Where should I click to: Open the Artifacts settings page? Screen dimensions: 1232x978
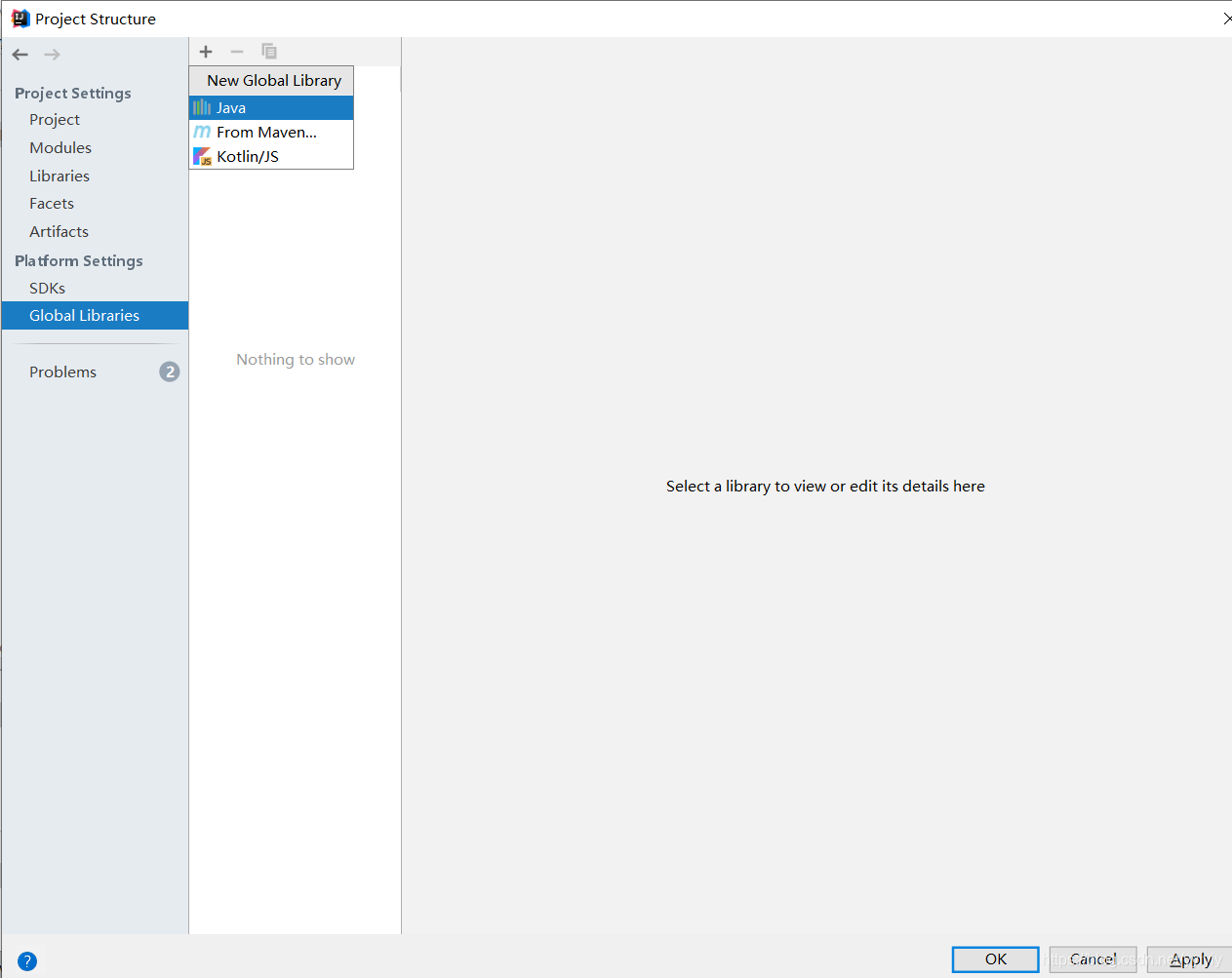(59, 231)
